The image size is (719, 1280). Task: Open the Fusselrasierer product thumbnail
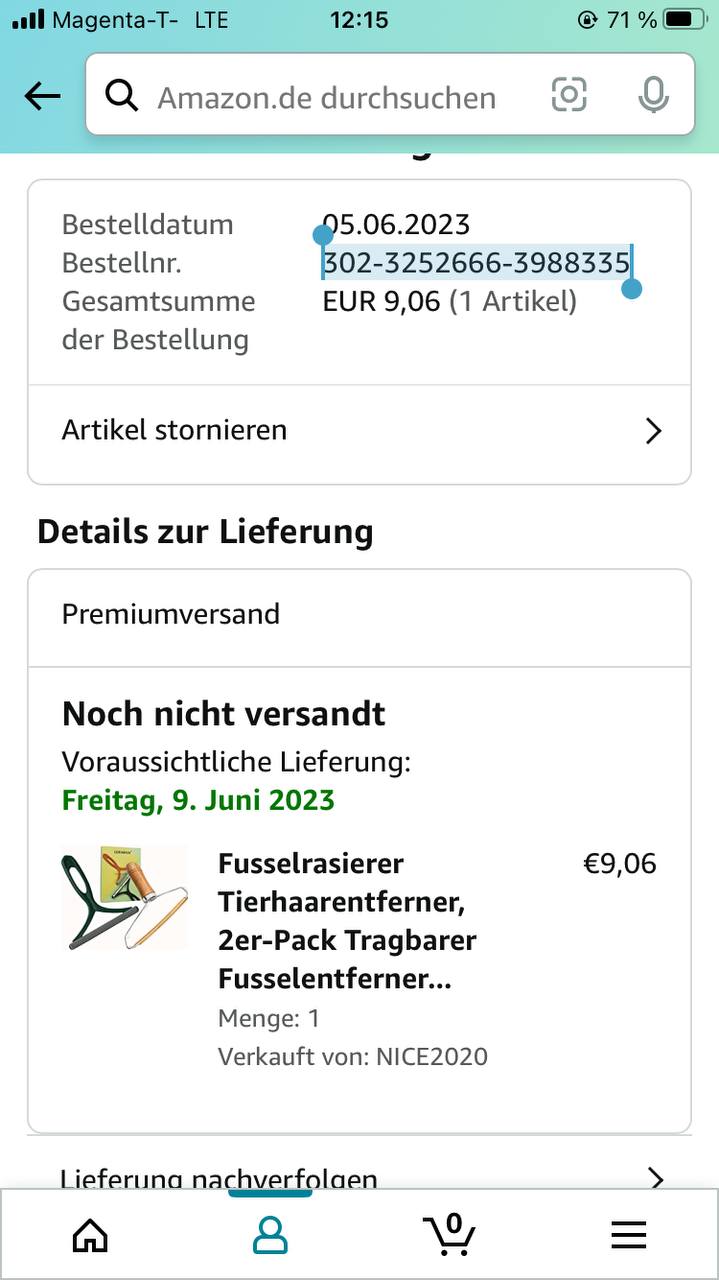tap(124, 898)
